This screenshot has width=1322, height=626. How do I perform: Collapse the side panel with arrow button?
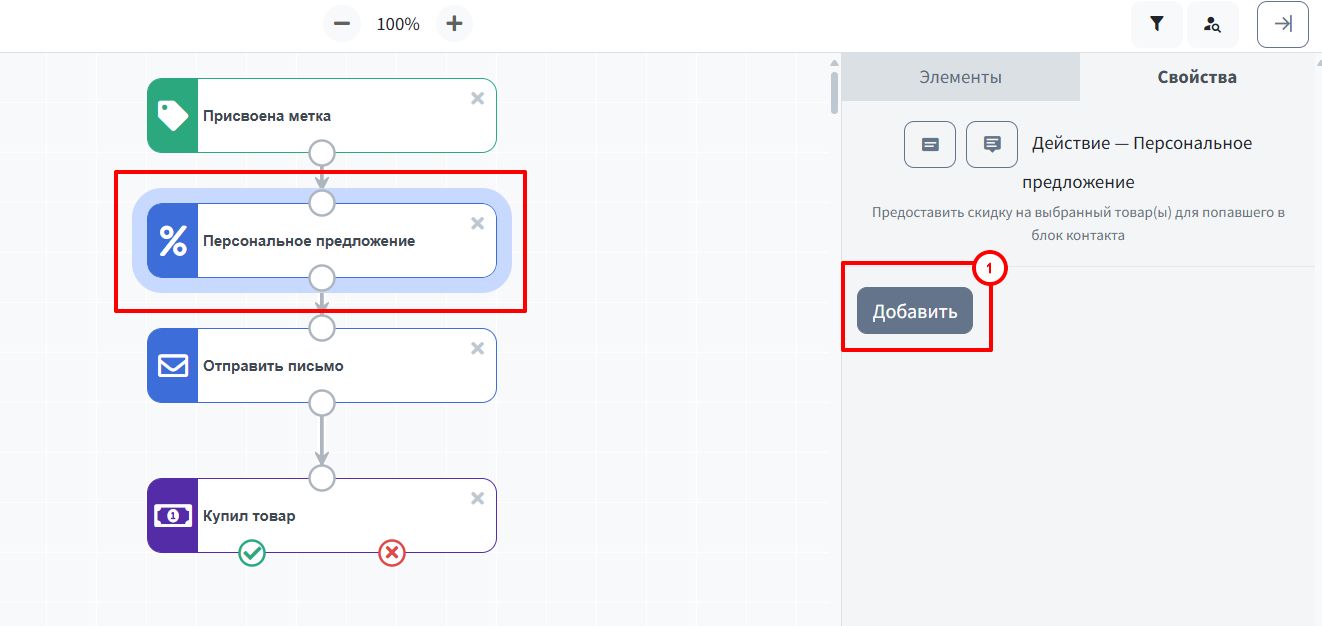(1283, 24)
